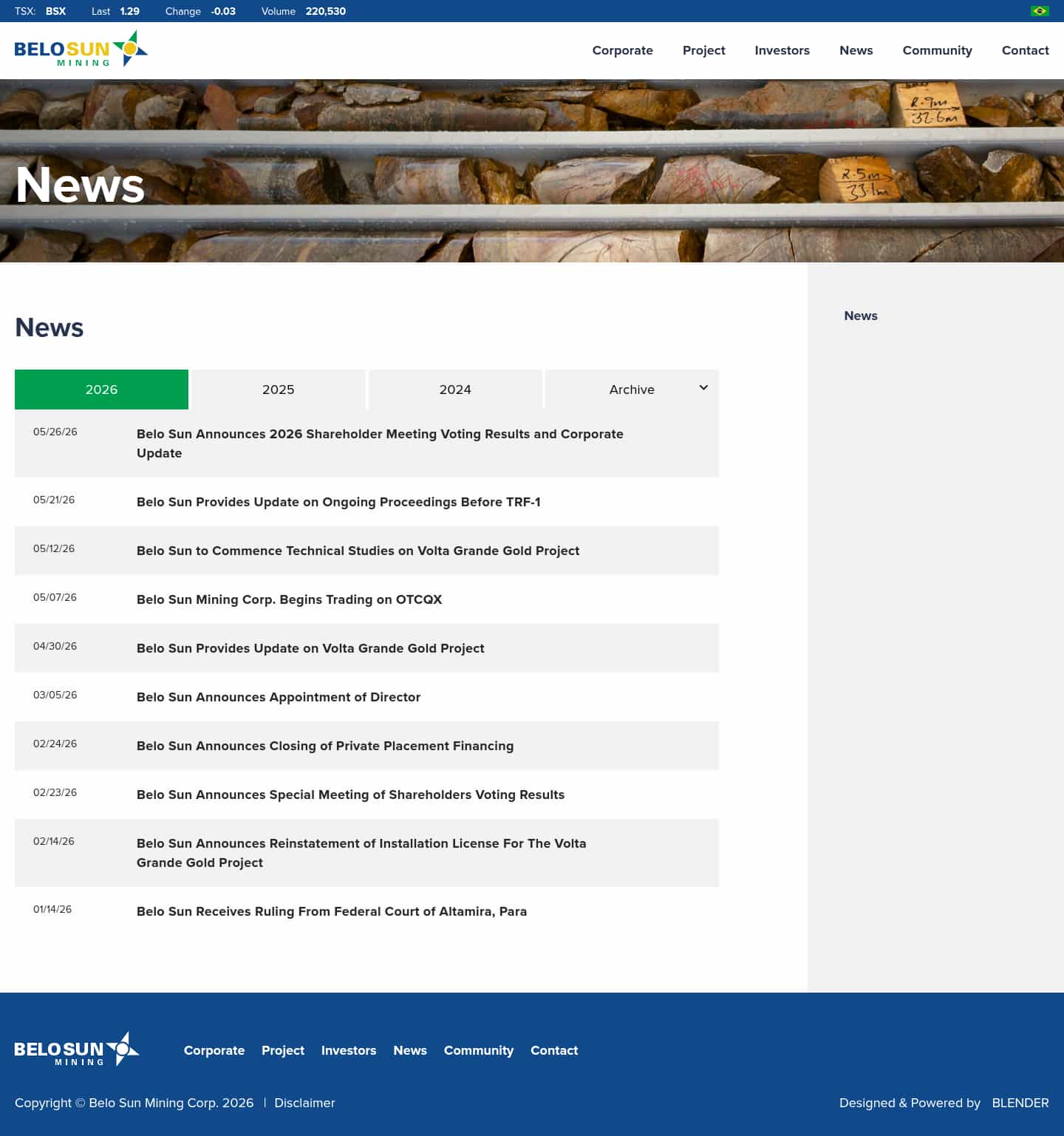Click footer Project link
1064x1136 pixels.
click(283, 1050)
